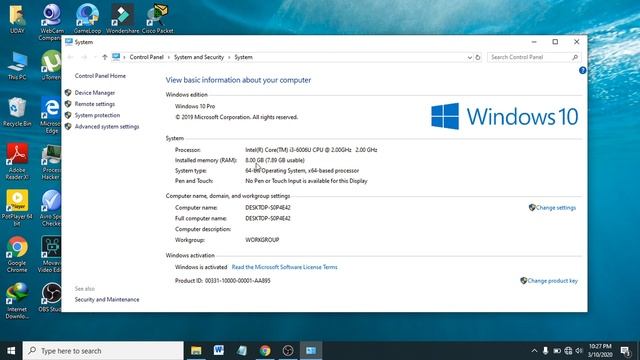Select Microsoft Edge desktop shortcut

tap(51, 115)
